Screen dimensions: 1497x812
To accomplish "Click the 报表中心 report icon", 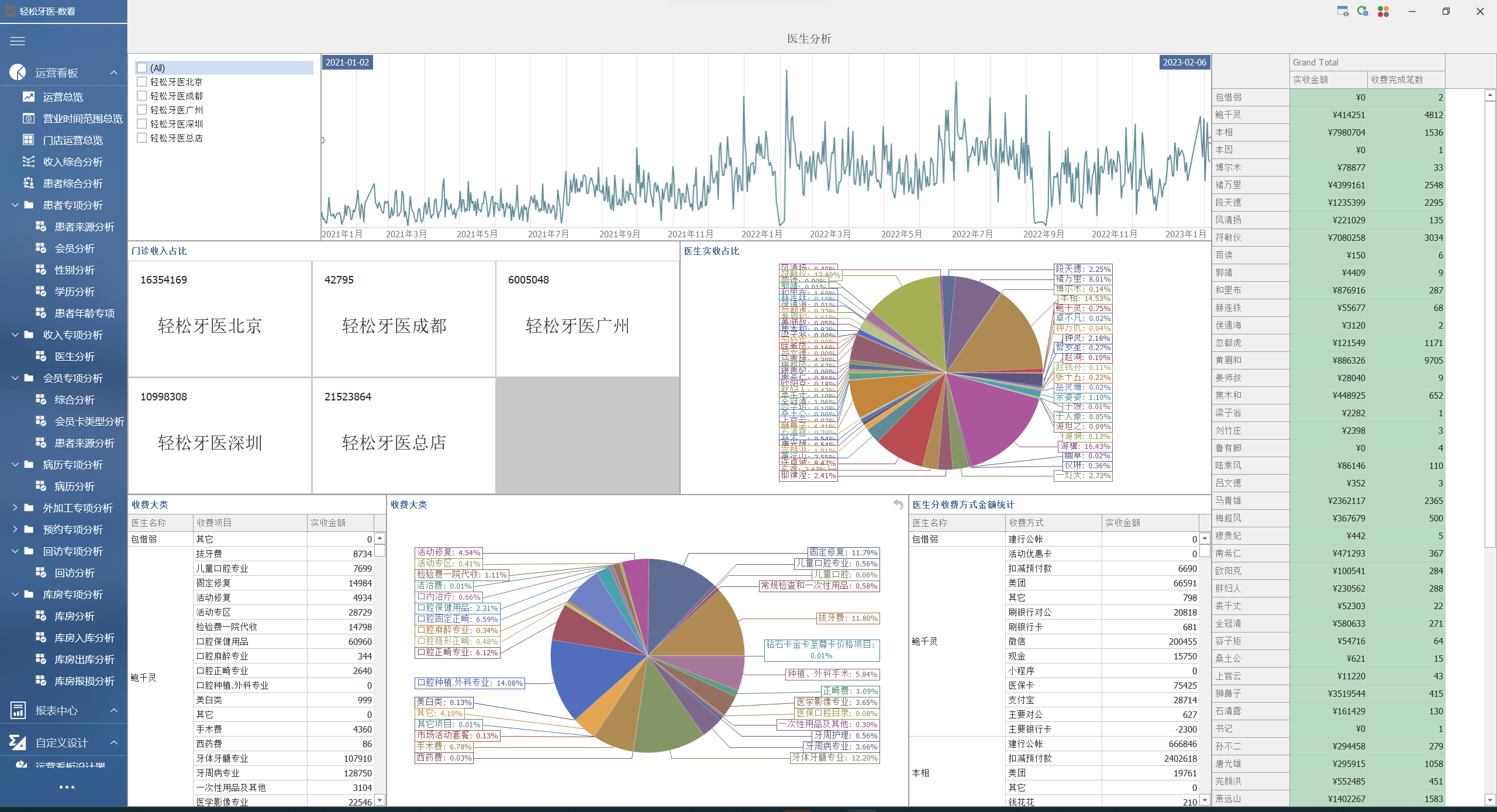I will coord(18,710).
